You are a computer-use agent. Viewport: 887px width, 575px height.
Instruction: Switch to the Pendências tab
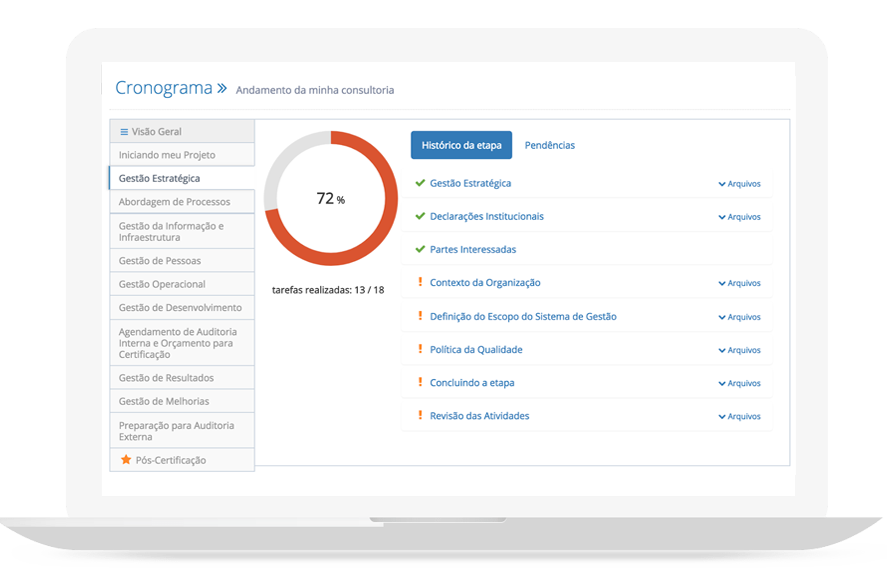[x=549, y=145]
